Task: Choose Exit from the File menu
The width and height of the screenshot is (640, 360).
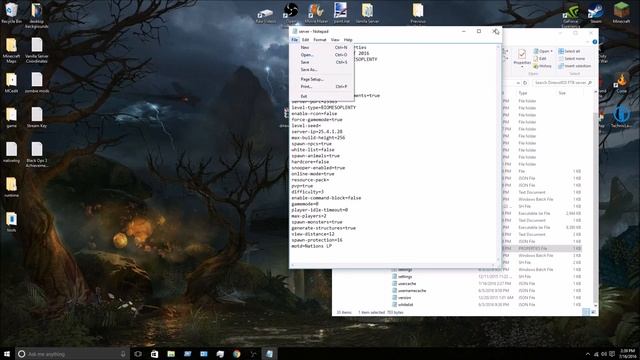Action: [x=322, y=96]
